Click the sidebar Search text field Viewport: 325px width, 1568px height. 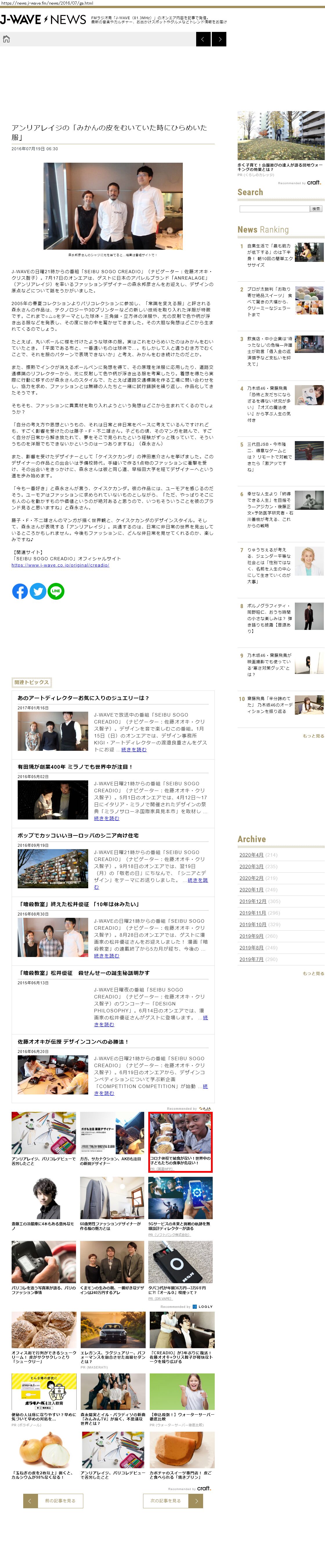coord(274,209)
